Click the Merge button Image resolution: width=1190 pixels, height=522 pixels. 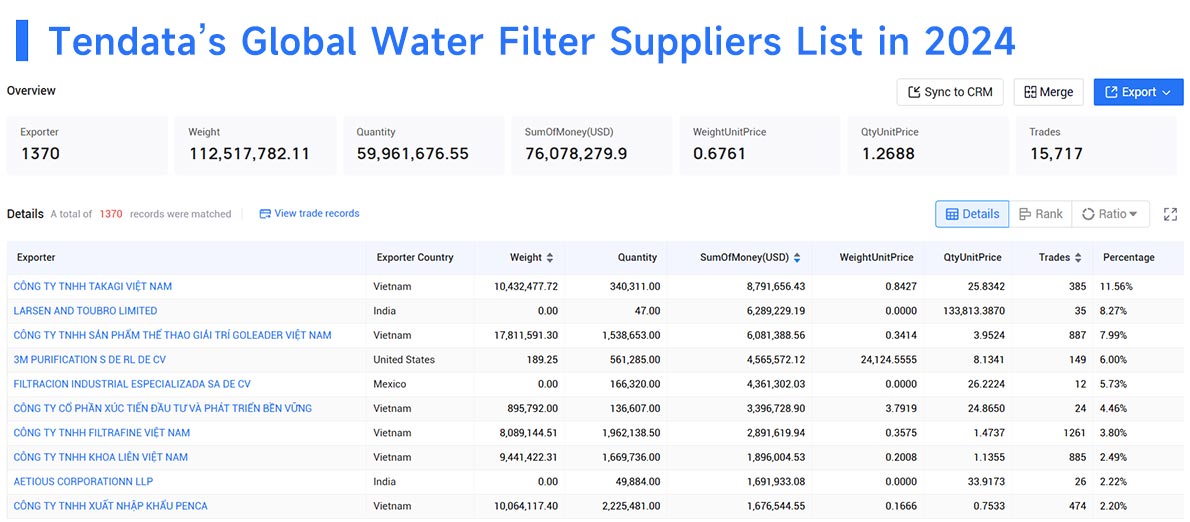pyautogui.click(x=1049, y=92)
